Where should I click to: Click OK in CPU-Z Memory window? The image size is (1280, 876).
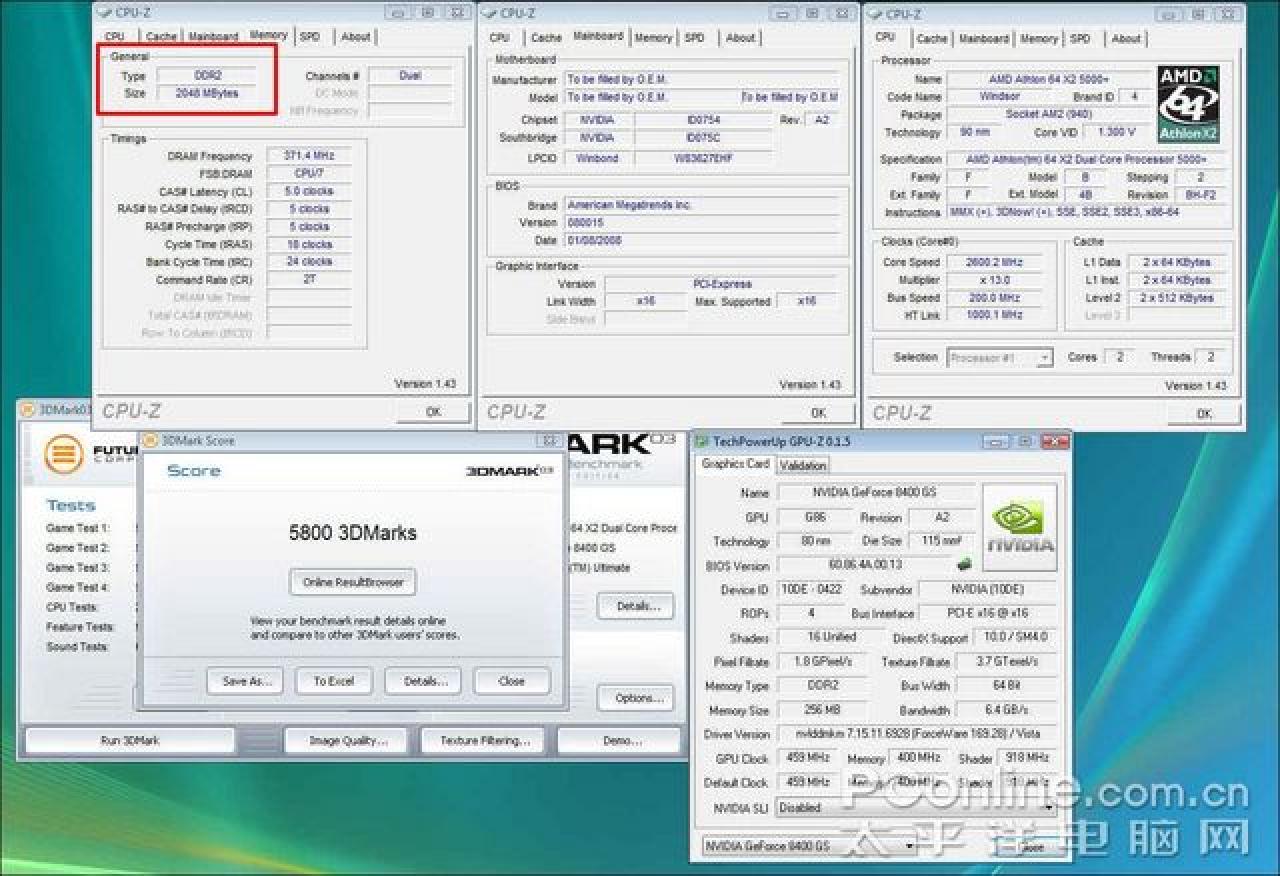[x=433, y=412]
